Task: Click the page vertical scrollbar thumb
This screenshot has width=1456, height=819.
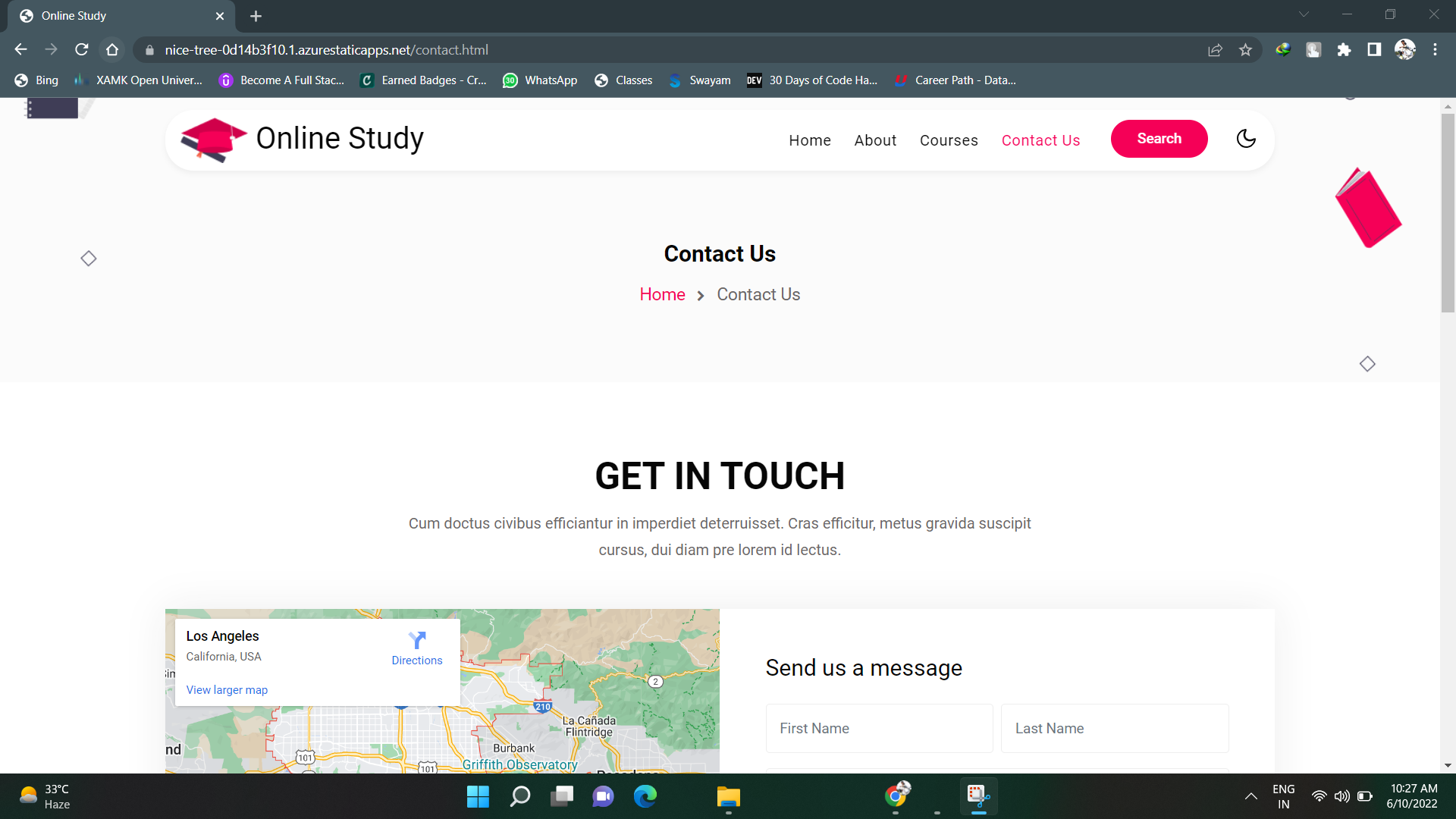Action: pyautogui.click(x=1448, y=212)
